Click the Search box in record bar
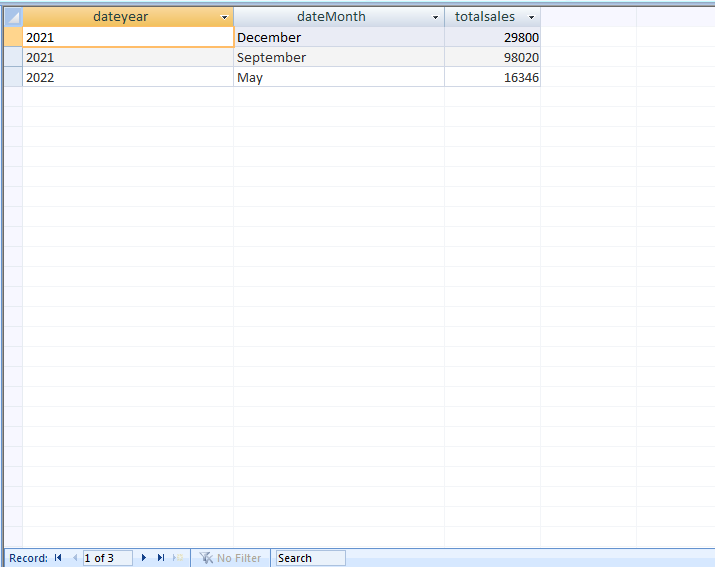Viewport: 715px width, 567px height. click(310, 558)
